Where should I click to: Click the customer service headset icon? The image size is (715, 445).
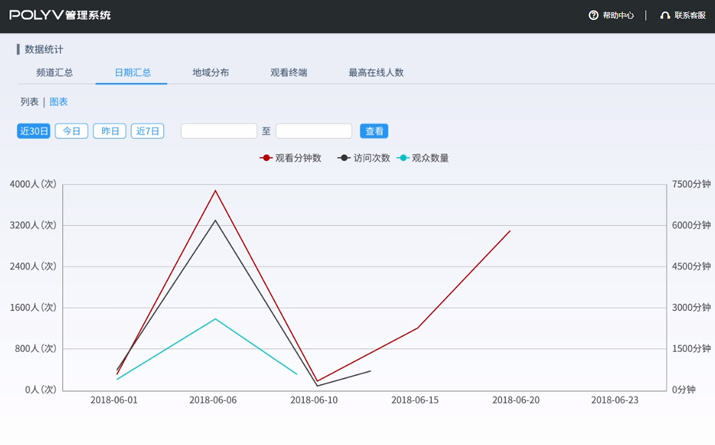click(x=665, y=16)
